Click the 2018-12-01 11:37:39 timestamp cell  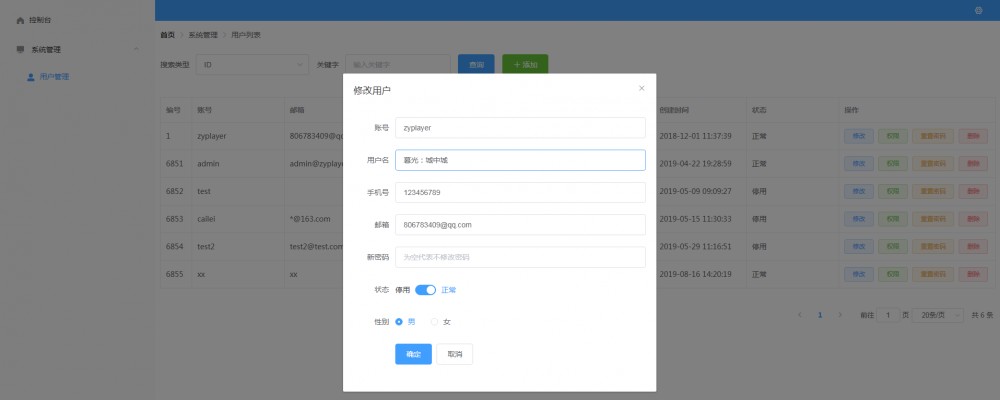coord(695,136)
